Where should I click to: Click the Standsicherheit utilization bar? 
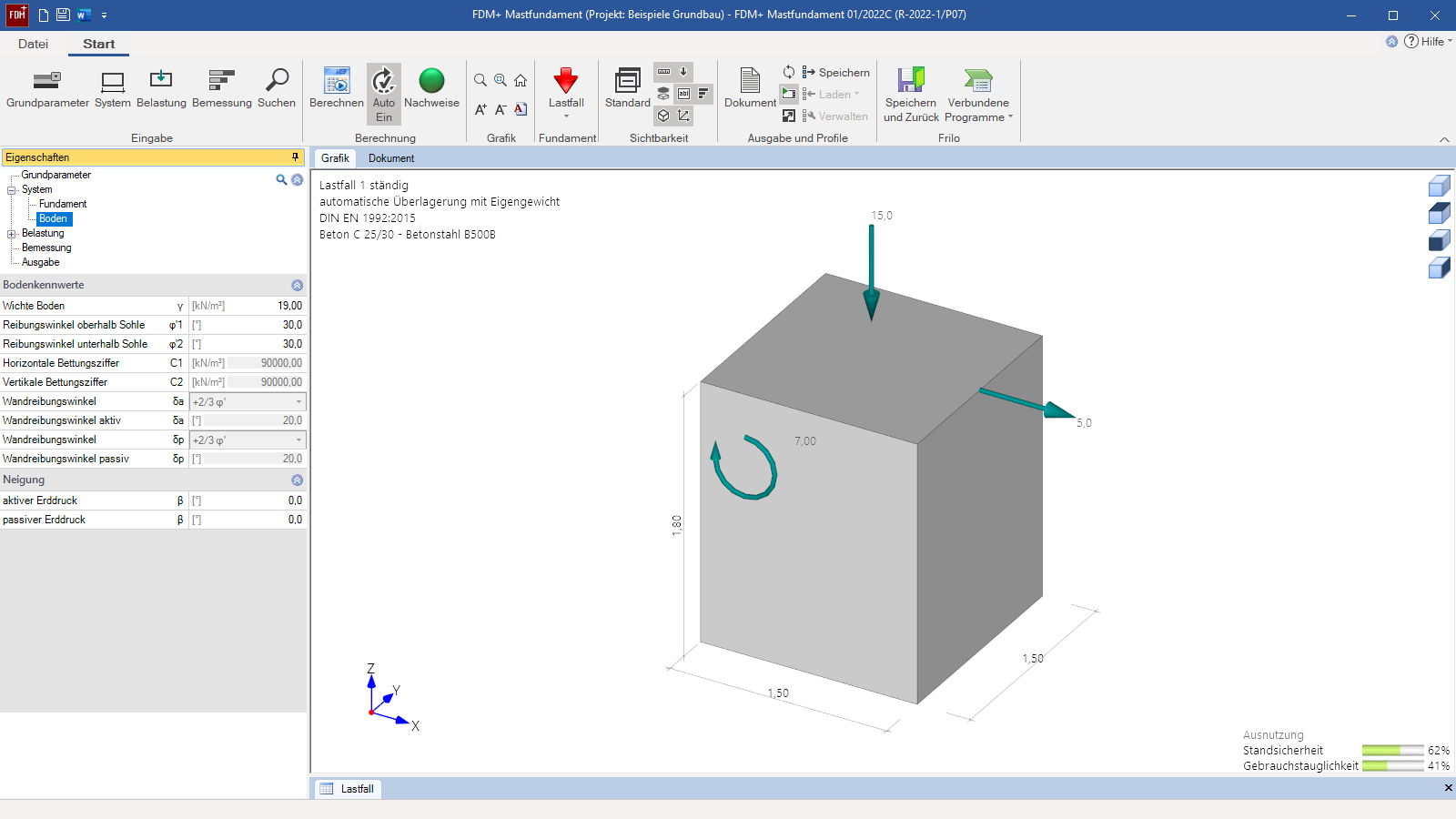(1392, 751)
